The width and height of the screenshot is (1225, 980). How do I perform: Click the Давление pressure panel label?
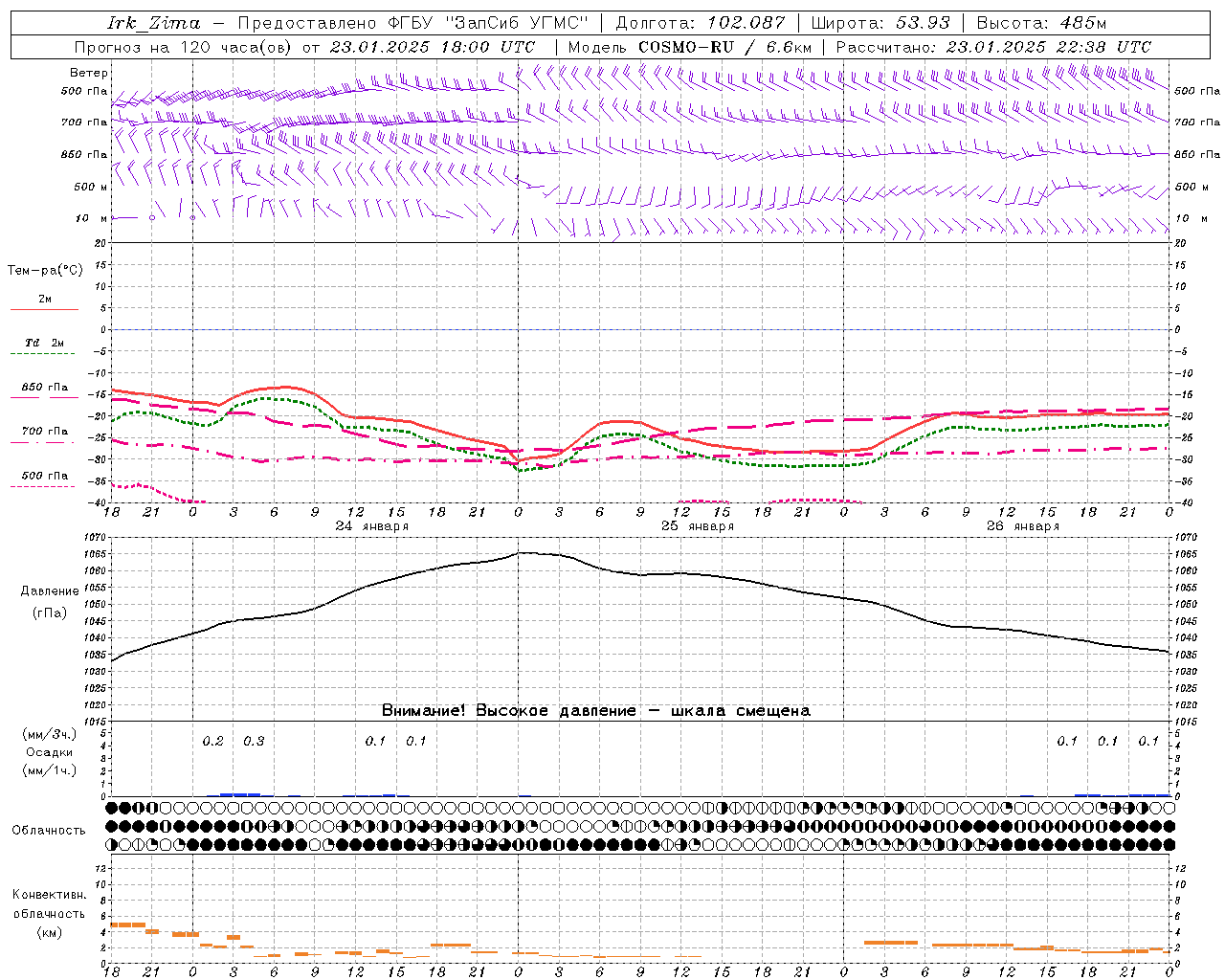coord(50,591)
